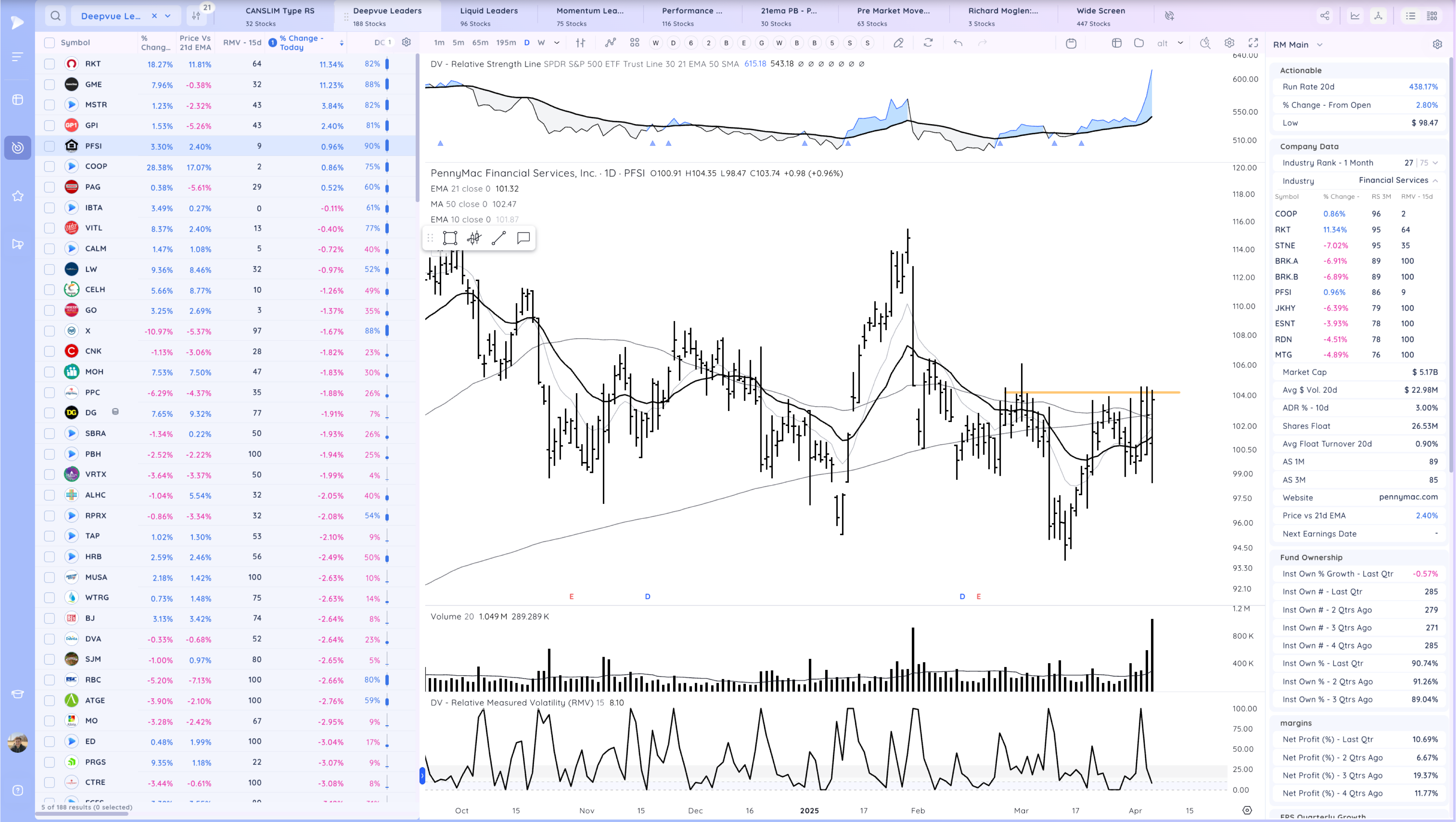Image resolution: width=1456 pixels, height=822 pixels.
Task: Open the screener filters icon showing 21
Action: [x=196, y=16]
